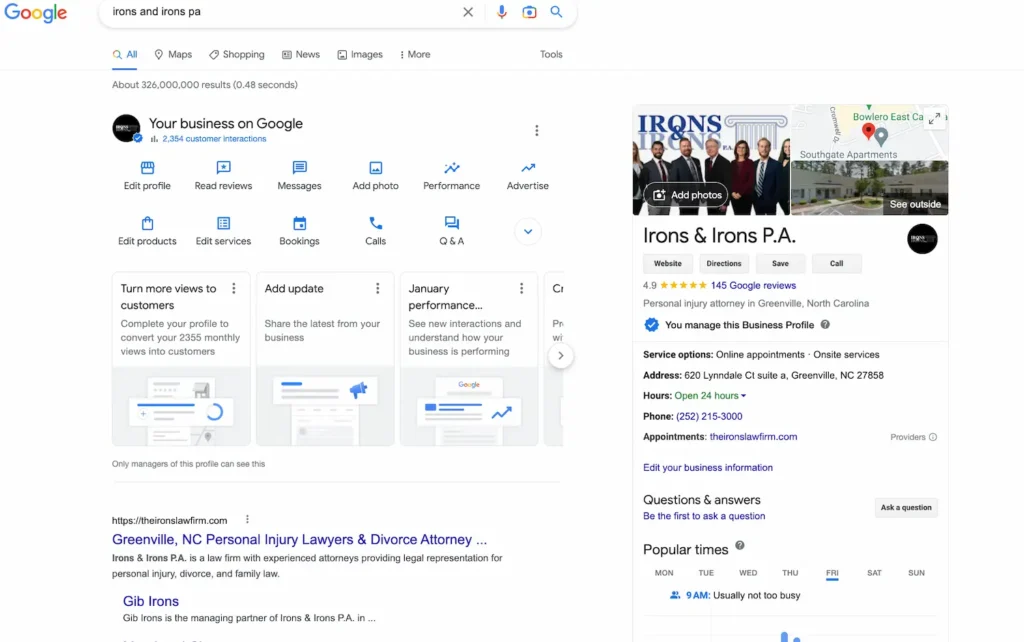Click the Advertise trending arrow icon
This screenshot has height=642, width=1024.
(x=527, y=168)
